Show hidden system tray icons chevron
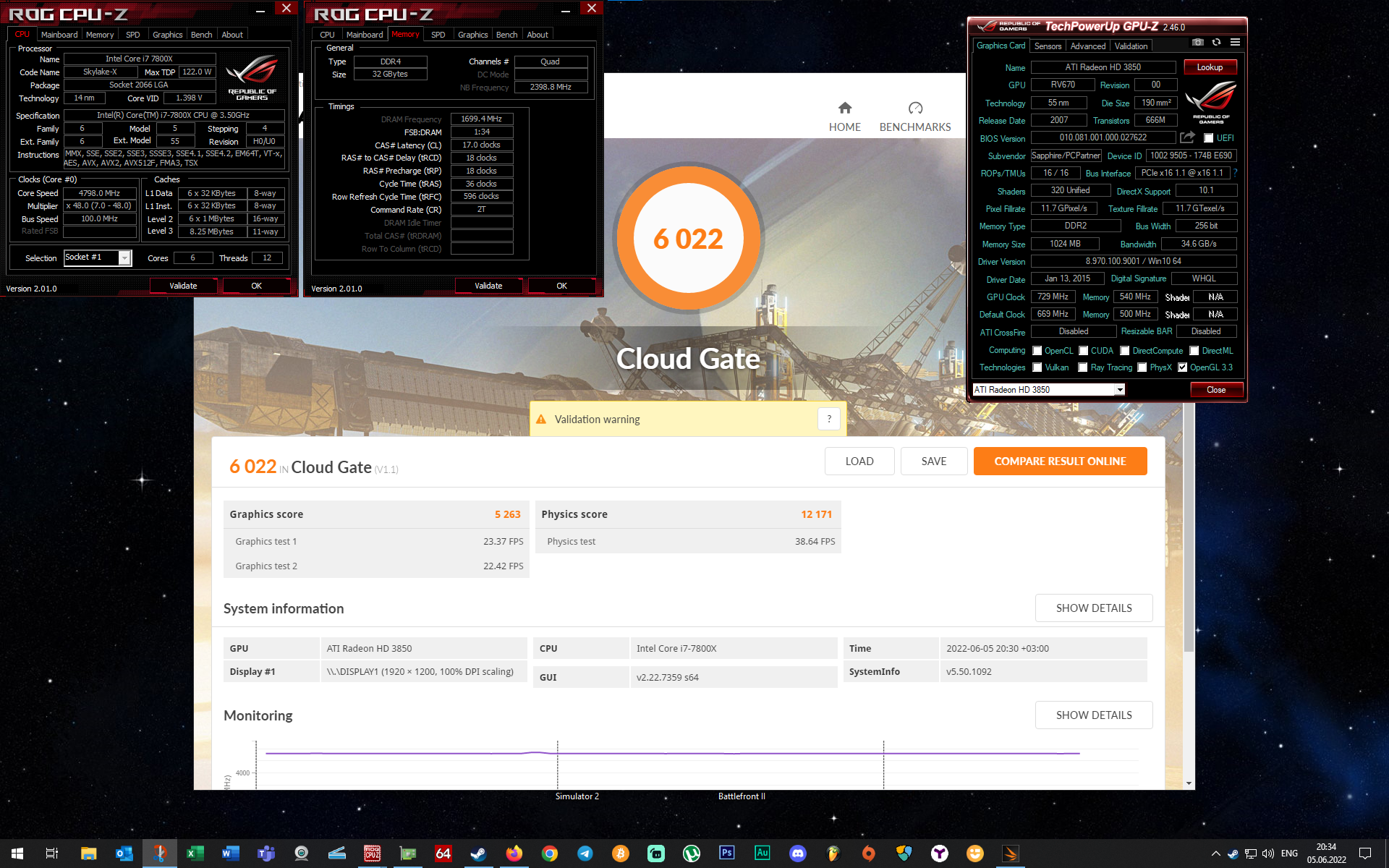 [1215, 854]
